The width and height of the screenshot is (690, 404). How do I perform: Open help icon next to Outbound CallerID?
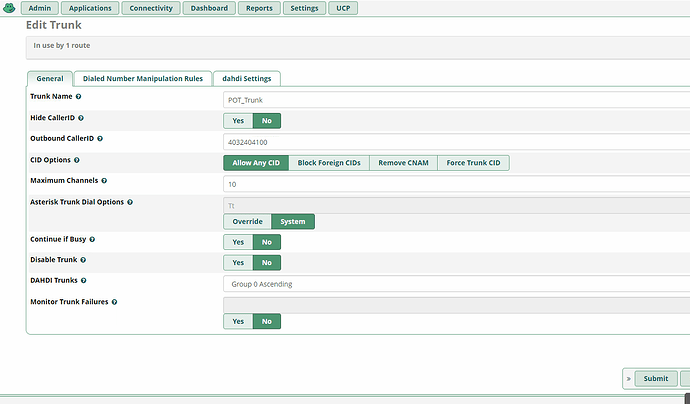click(x=100, y=139)
